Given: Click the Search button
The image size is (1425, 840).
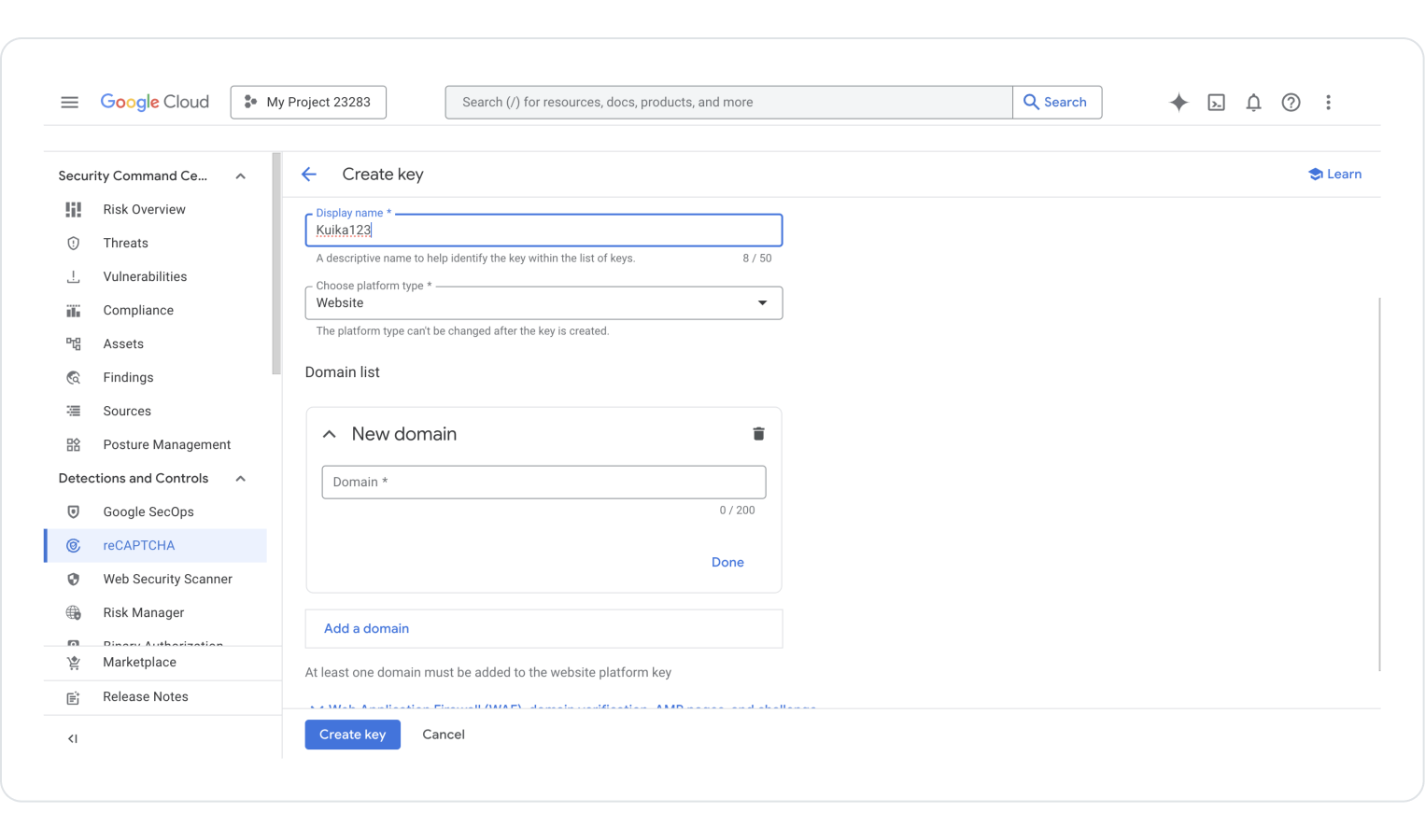Looking at the screenshot, I should coord(1057,103).
